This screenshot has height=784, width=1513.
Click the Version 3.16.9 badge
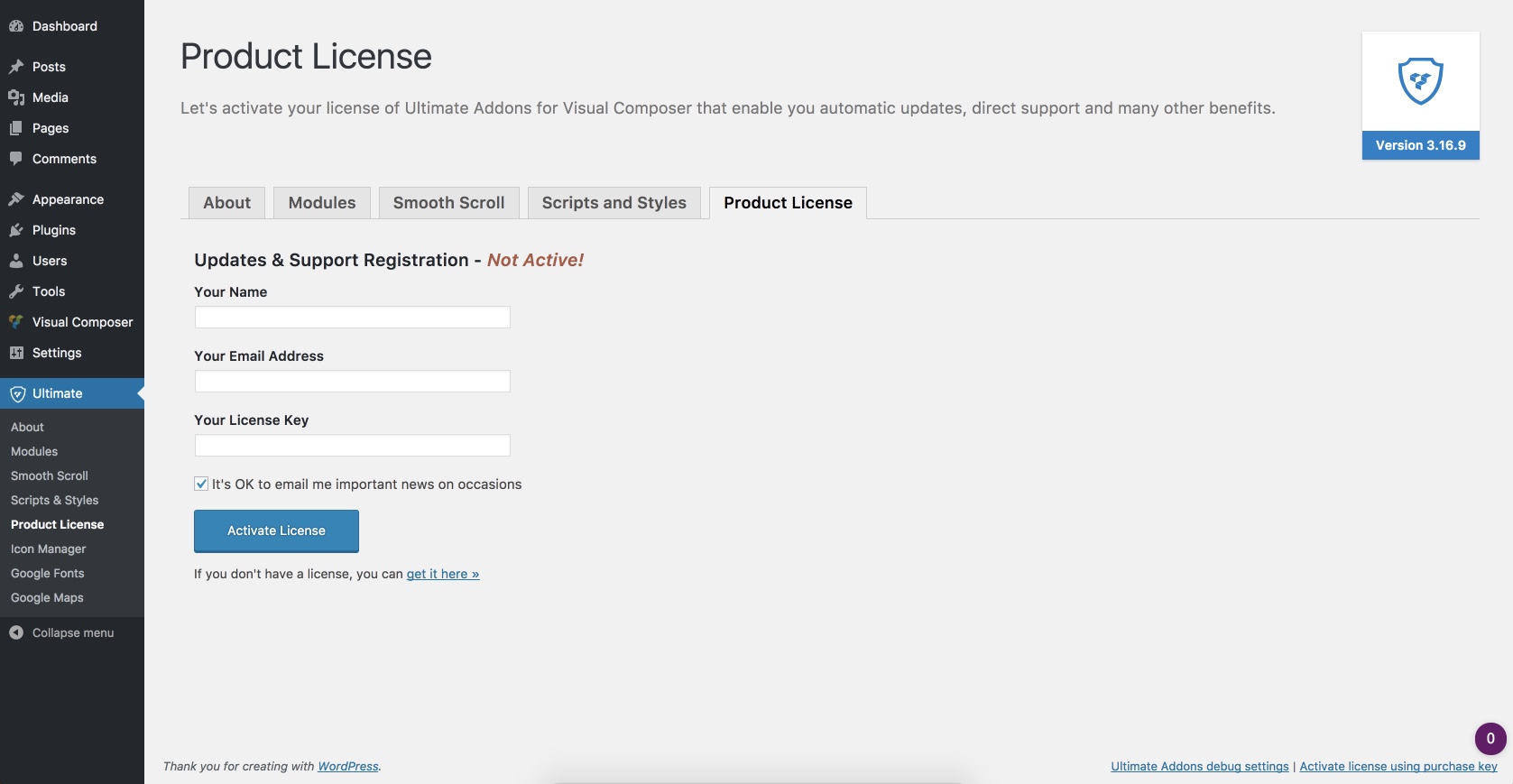coord(1420,145)
